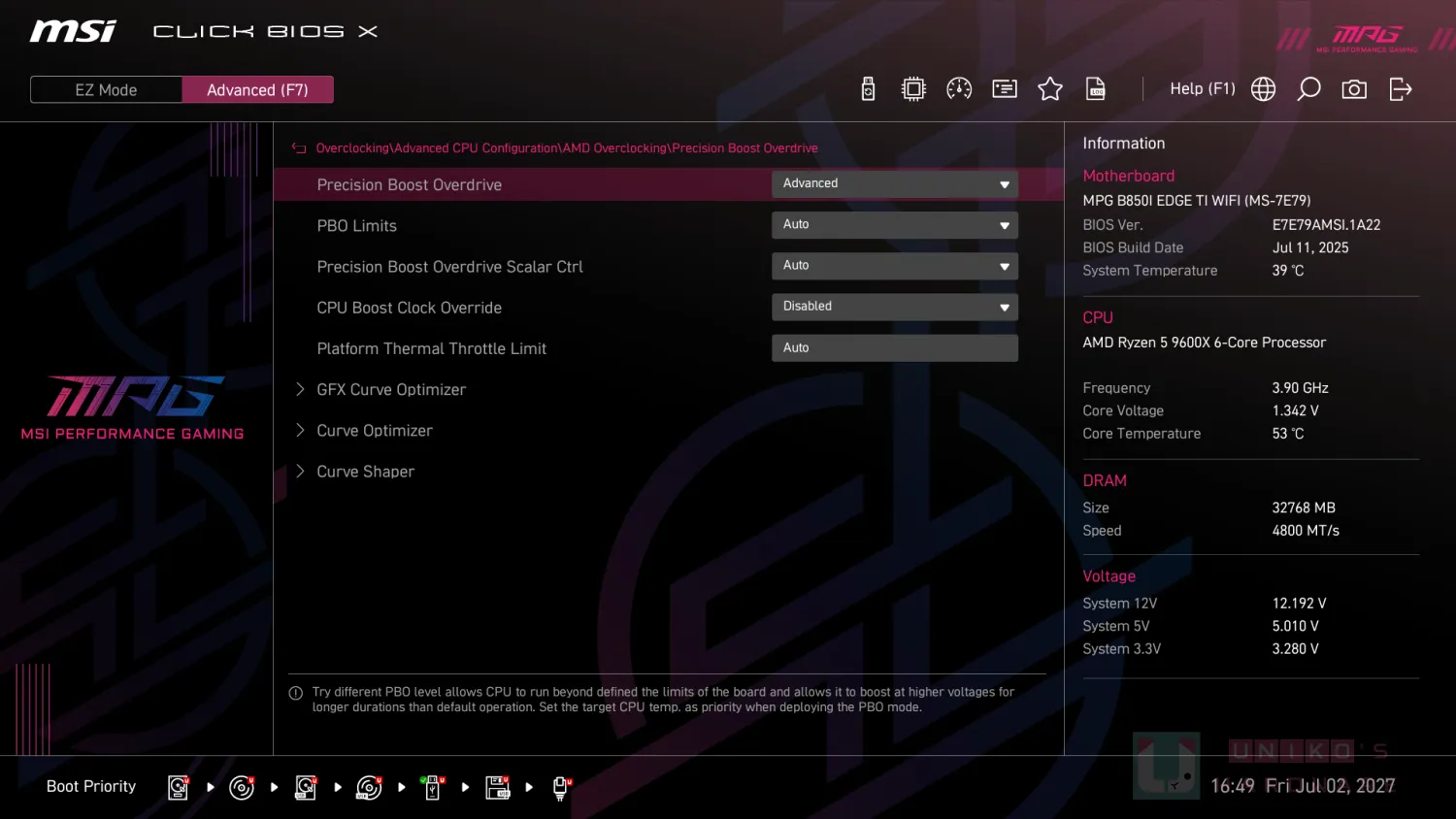Select the PBO Limits row label

356,225
